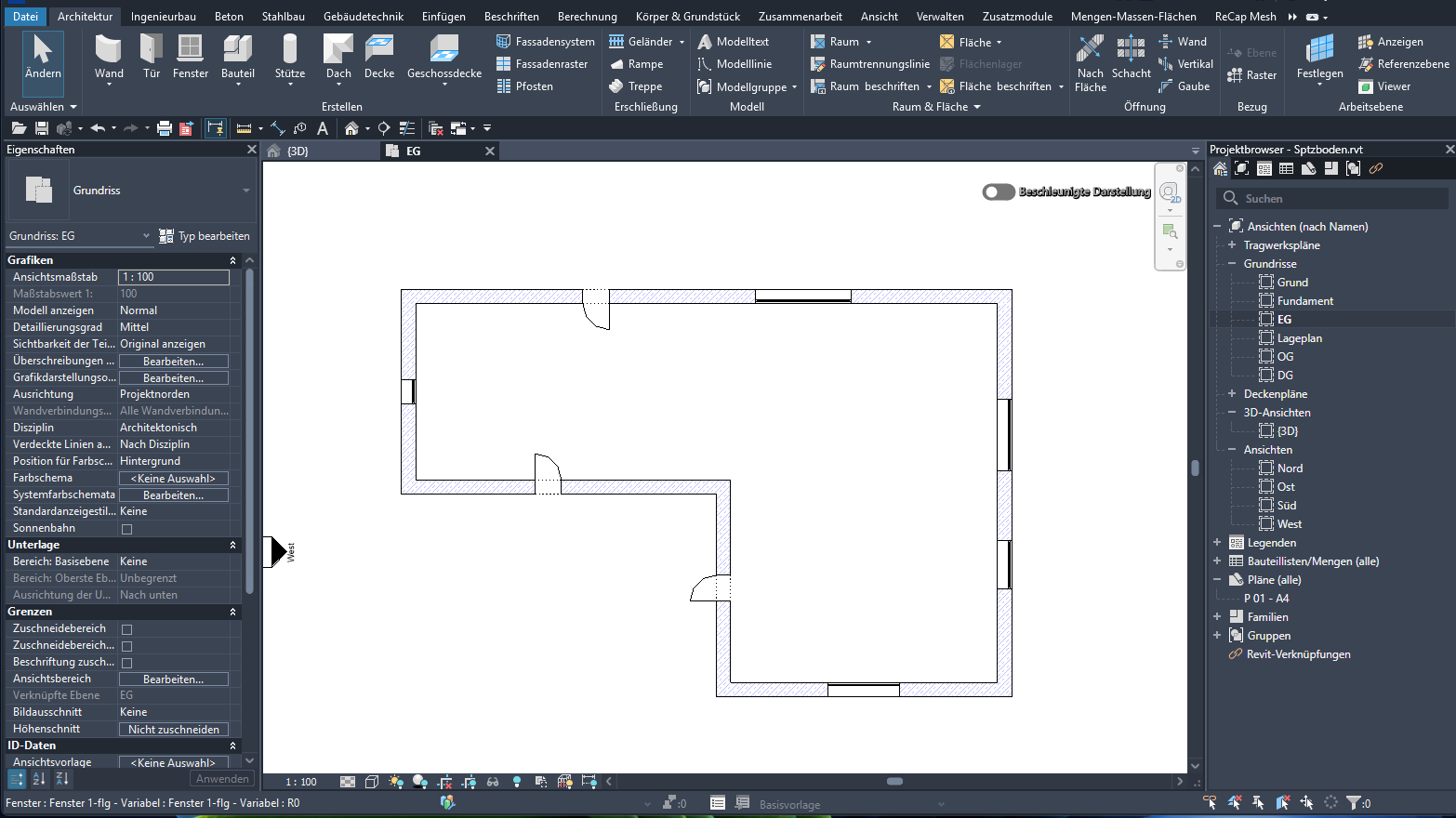Expand the Familien node
Screen dimensions: 1456x818
tap(1217, 617)
